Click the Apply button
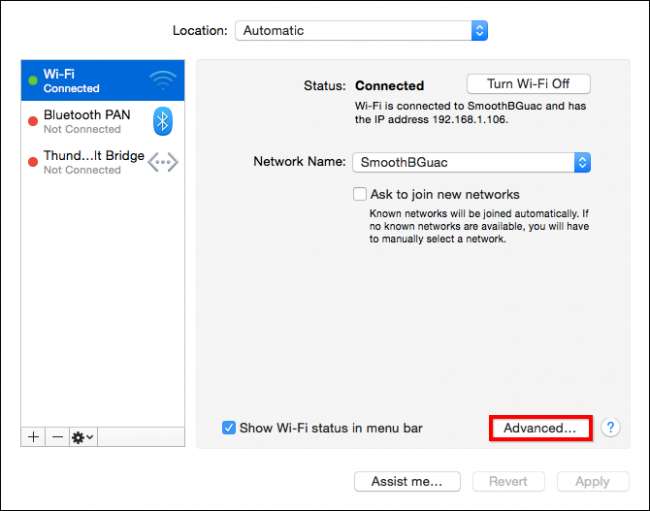650x511 pixels. (x=593, y=481)
